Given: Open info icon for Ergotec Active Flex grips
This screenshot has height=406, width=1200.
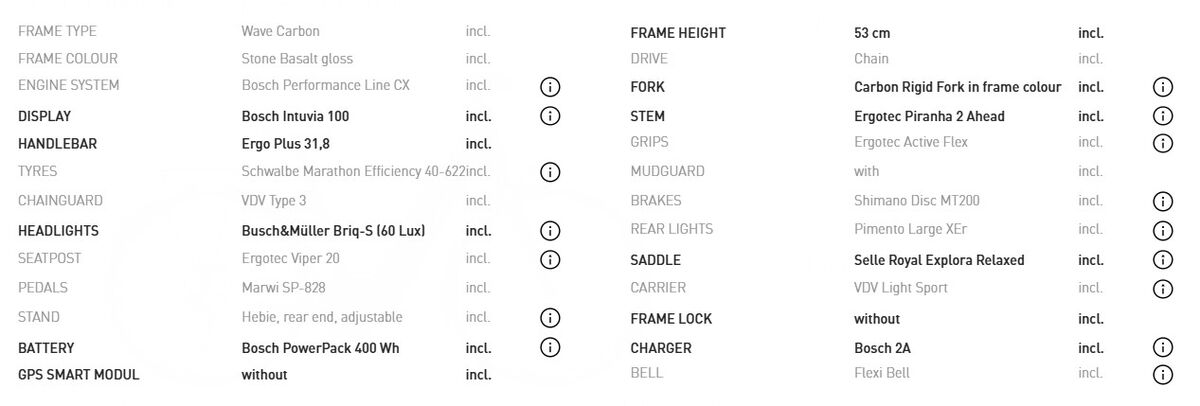Looking at the screenshot, I should 1163,143.
